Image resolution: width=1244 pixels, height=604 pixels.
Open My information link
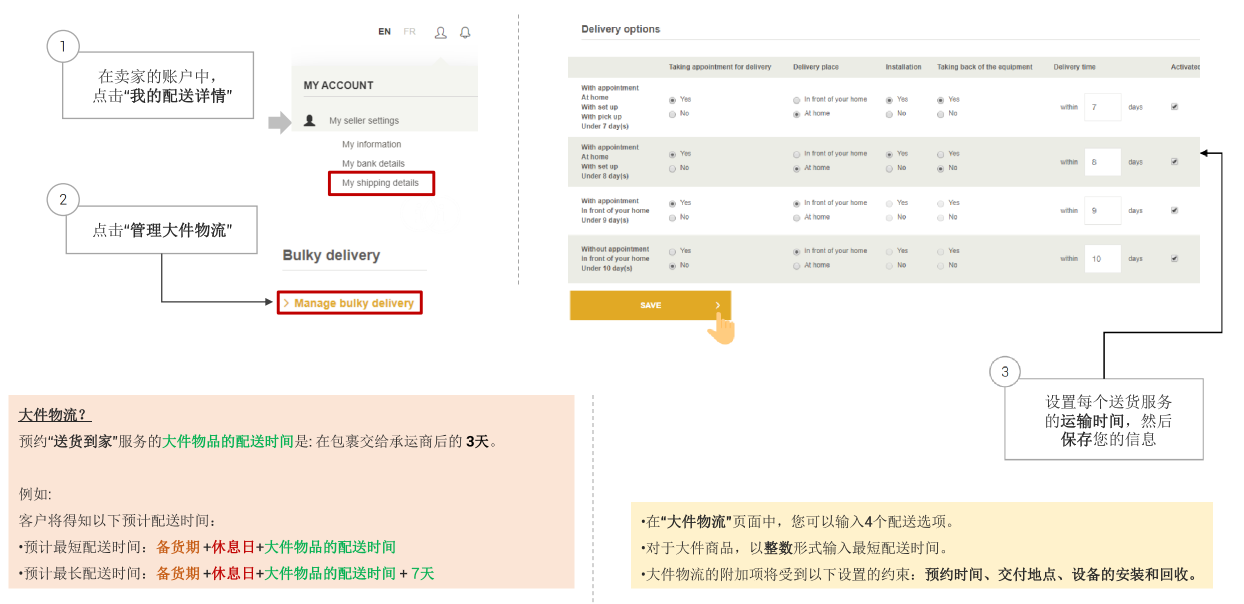pos(371,145)
